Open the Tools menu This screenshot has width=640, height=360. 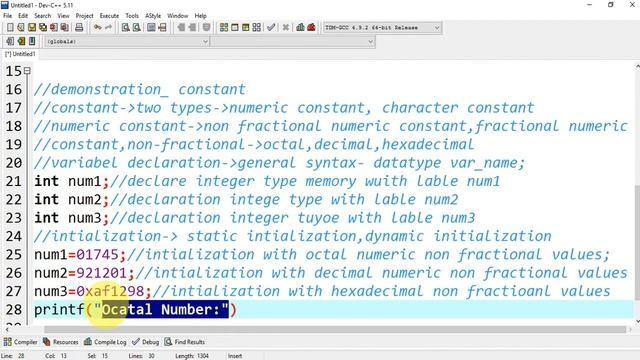coord(132,16)
